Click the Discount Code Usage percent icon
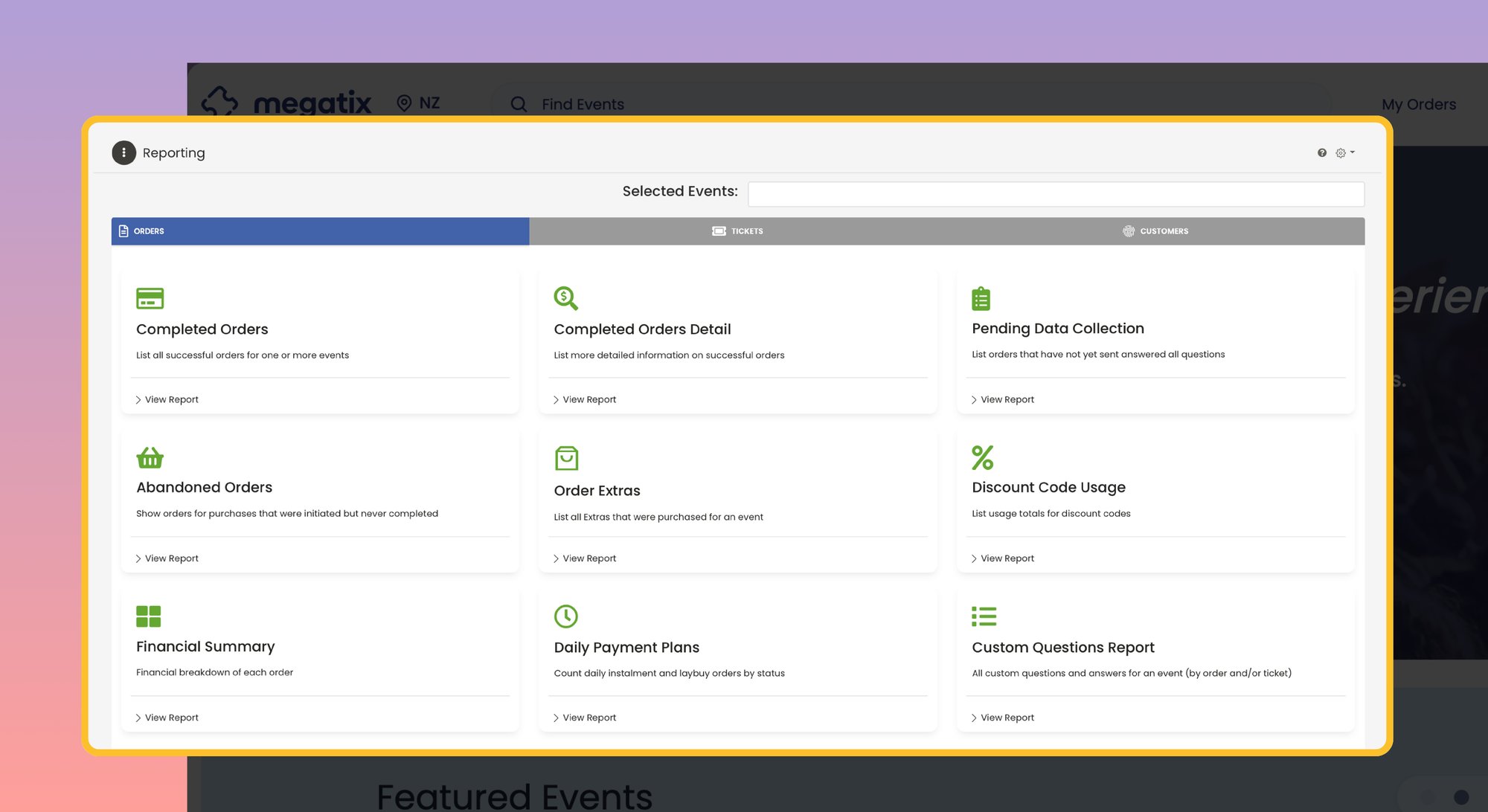The width and height of the screenshot is (1488, 812). pos(982,457)
